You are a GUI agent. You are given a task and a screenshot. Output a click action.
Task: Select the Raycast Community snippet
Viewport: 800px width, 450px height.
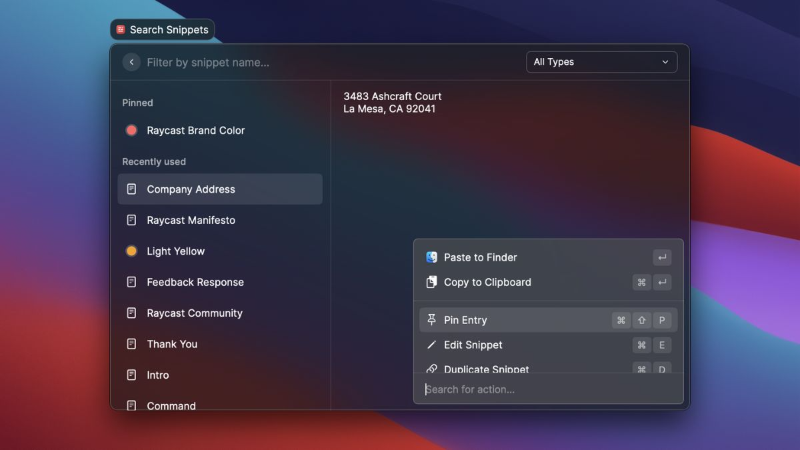pos(220,313)
